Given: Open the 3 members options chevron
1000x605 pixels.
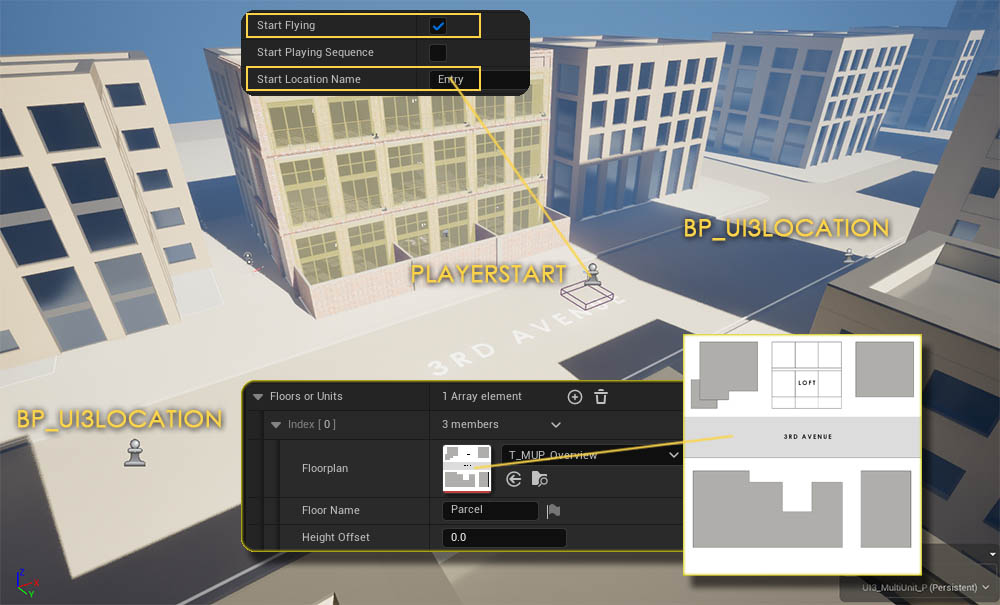Looking at the screenshot, I should point(556,425).
